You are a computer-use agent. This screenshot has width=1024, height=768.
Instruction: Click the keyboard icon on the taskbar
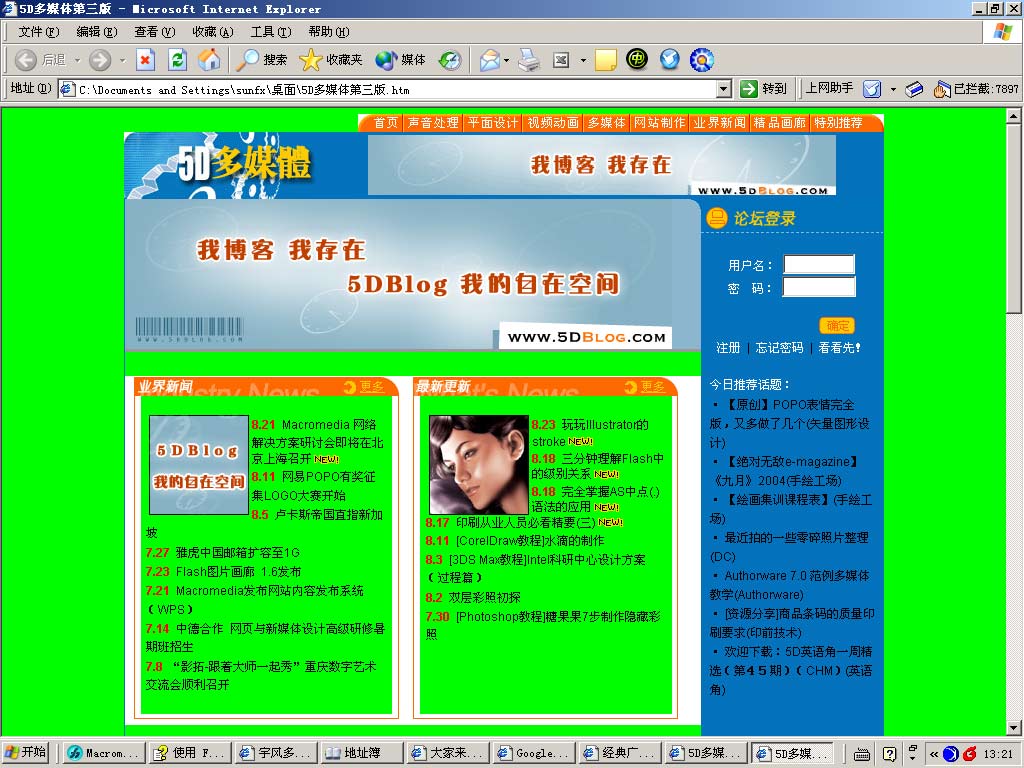tap(862, 754)
